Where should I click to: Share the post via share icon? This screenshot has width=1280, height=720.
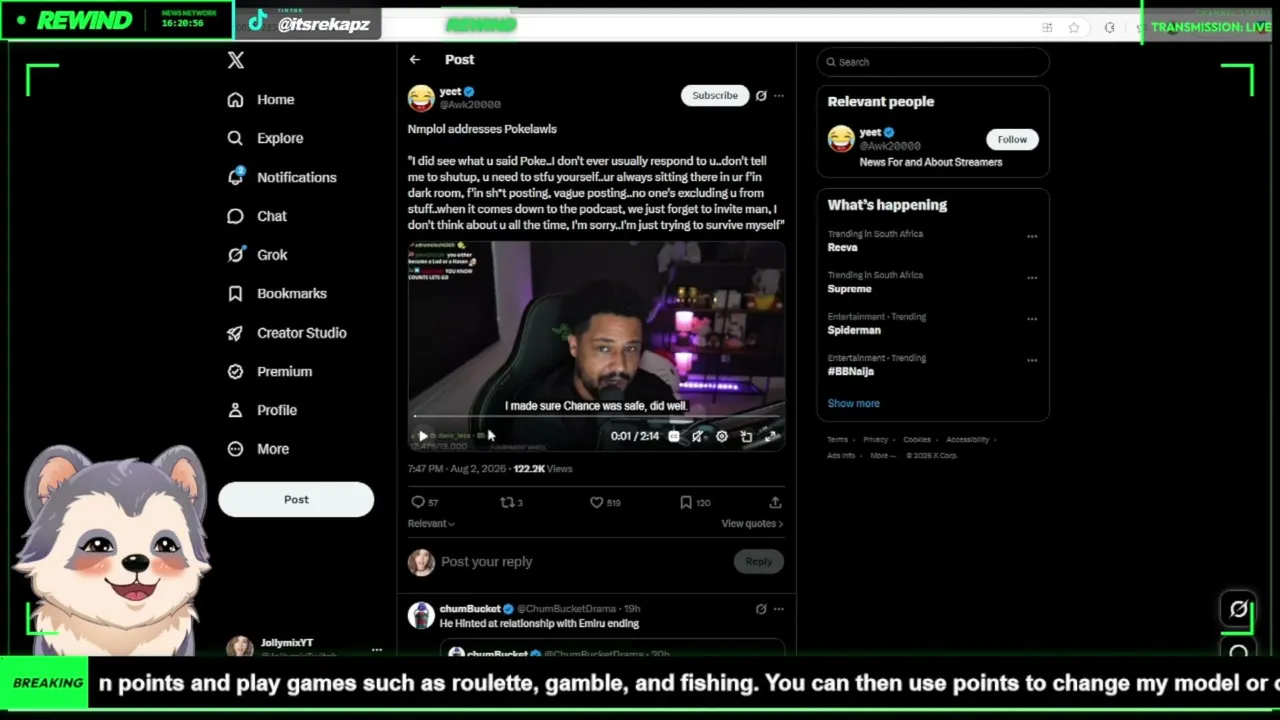[775, 502]
